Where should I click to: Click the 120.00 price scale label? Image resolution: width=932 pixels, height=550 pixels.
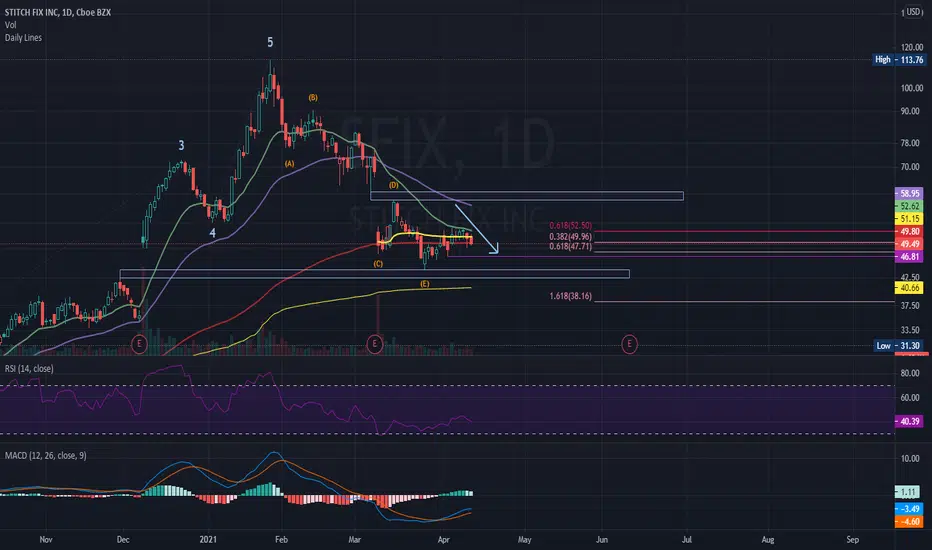(912, 48)
